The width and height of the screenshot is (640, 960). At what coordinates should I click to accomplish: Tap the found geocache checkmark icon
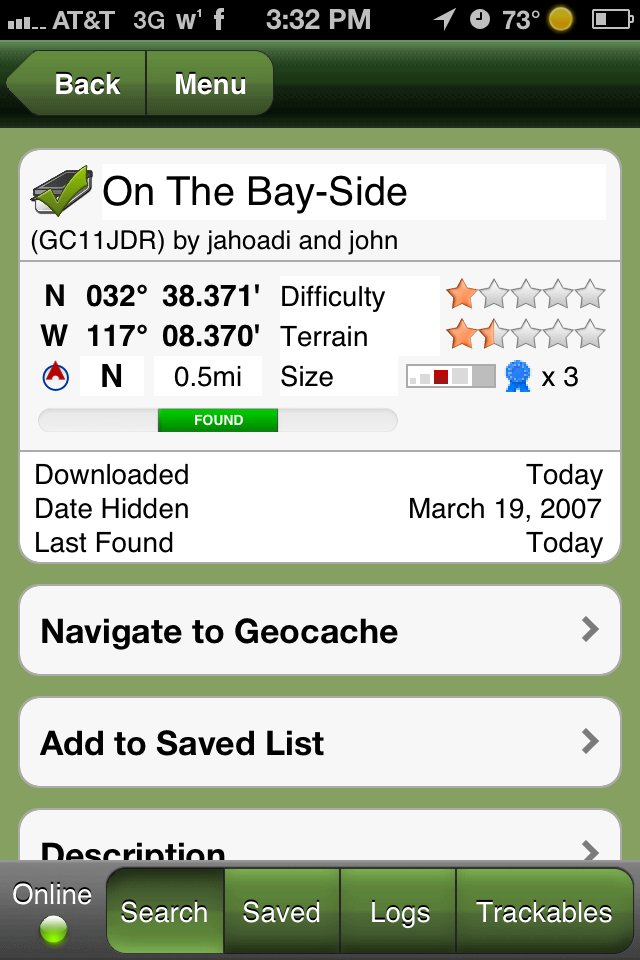62,191
